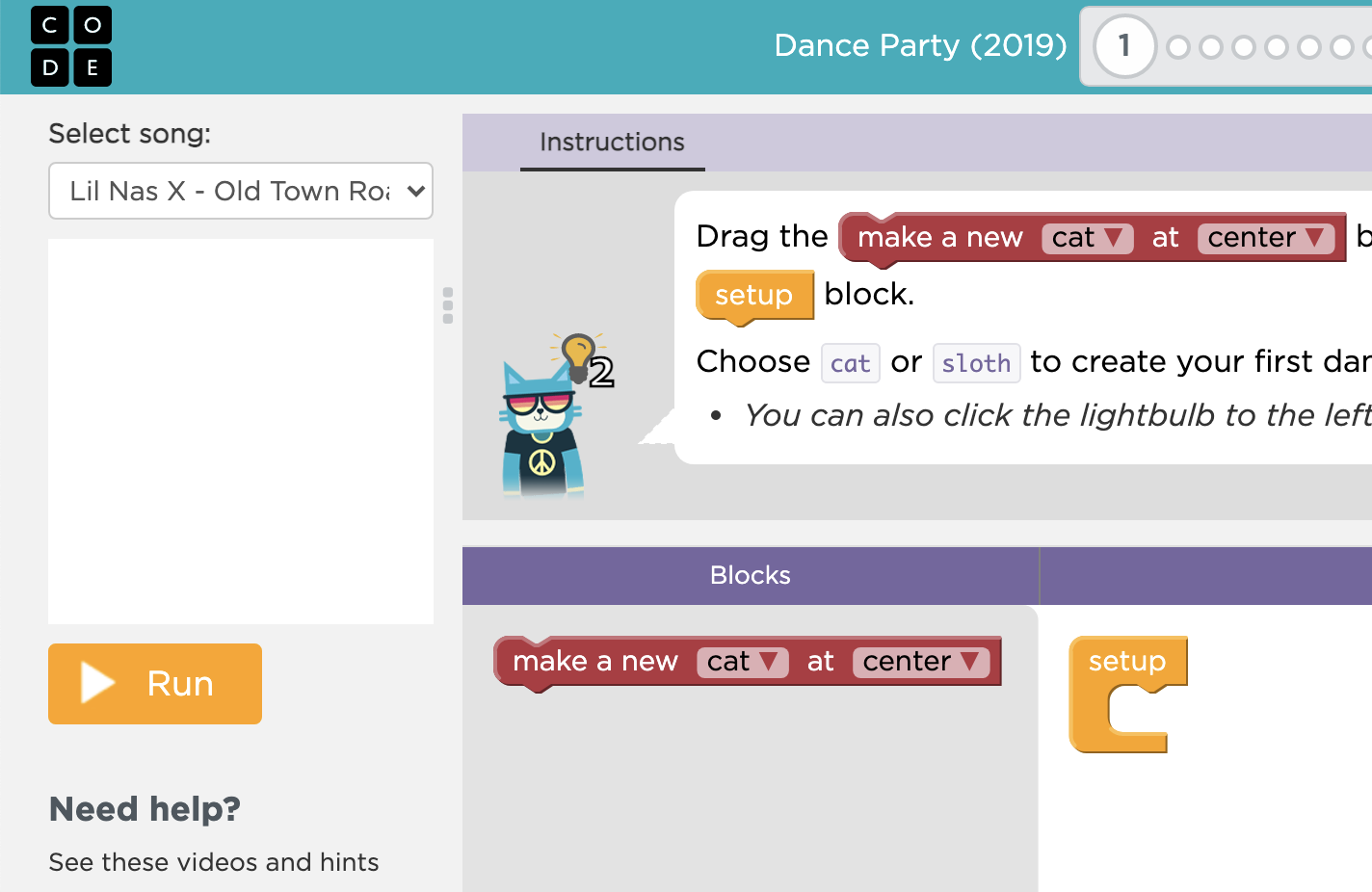1372x892 pixels.
Task: Click the 'setup' block shown in instructions
Action: tap(754, 296)
